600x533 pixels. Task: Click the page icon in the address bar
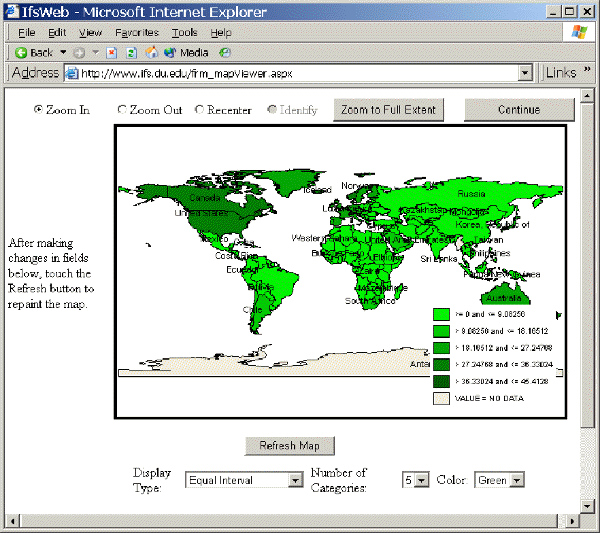(72, 73)
